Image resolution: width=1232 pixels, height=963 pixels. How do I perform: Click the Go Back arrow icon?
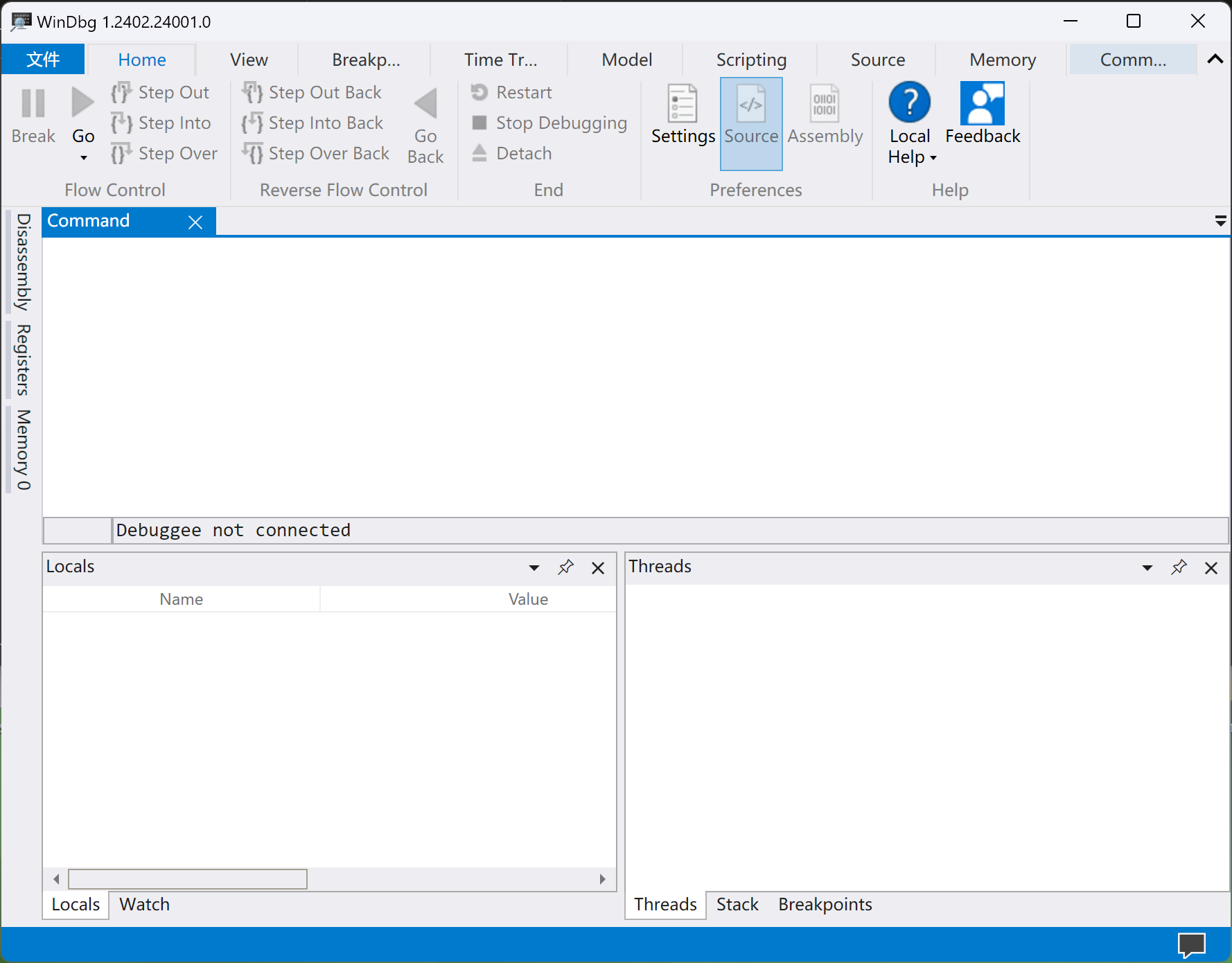425,104
